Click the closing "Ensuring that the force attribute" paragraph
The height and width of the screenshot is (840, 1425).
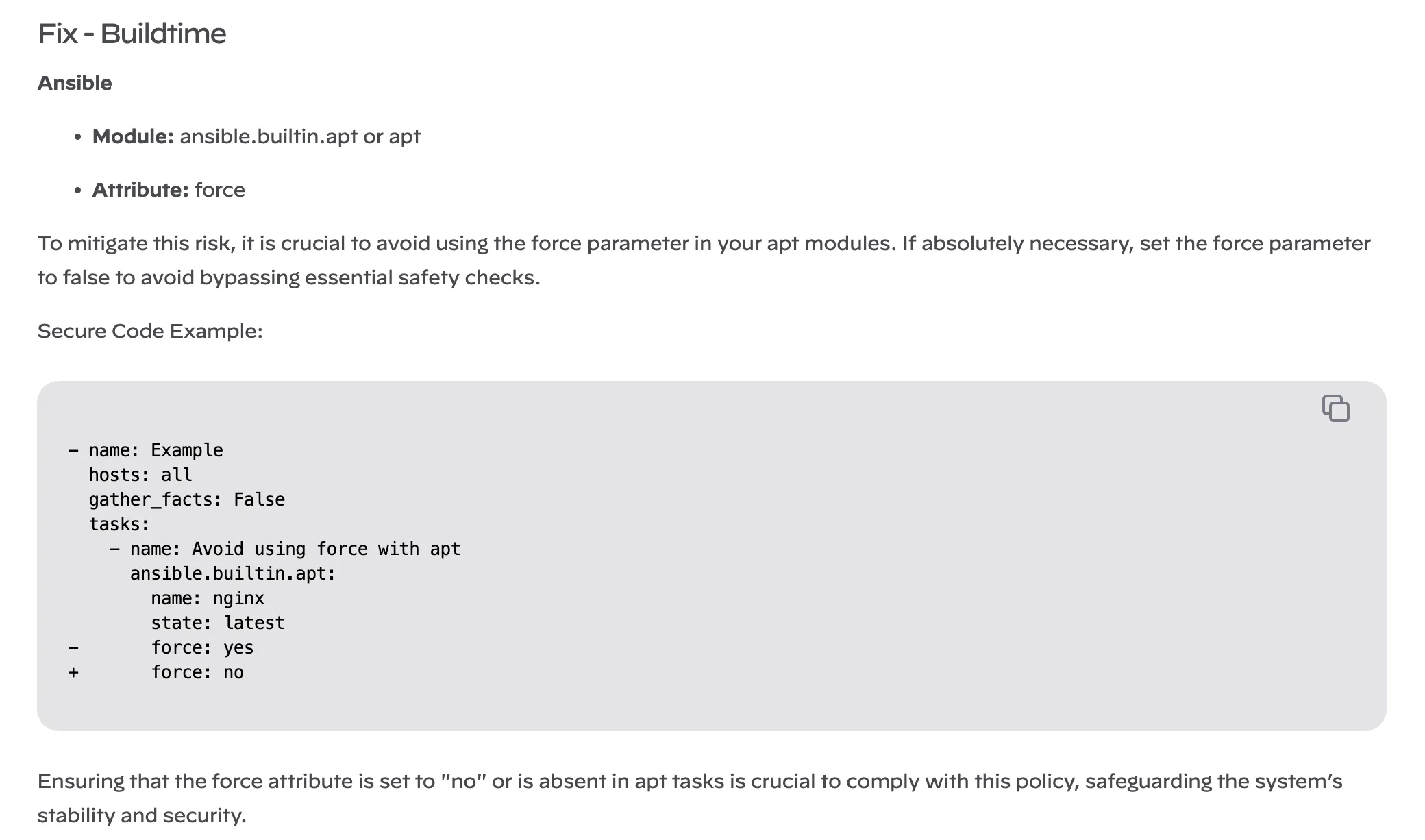click(x=690, y=798)
